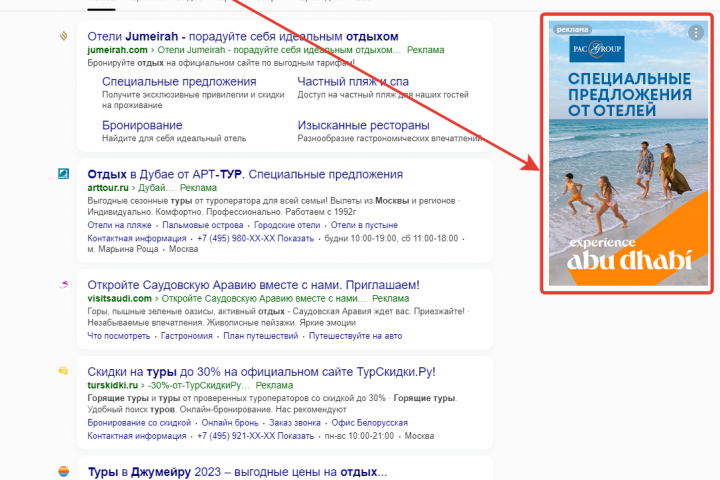Click the favicon beside 'Туры в Джумейру 2023'
The width and height of the screenshot is (720, 480).
pyautogui.click(x=63, y=471)
